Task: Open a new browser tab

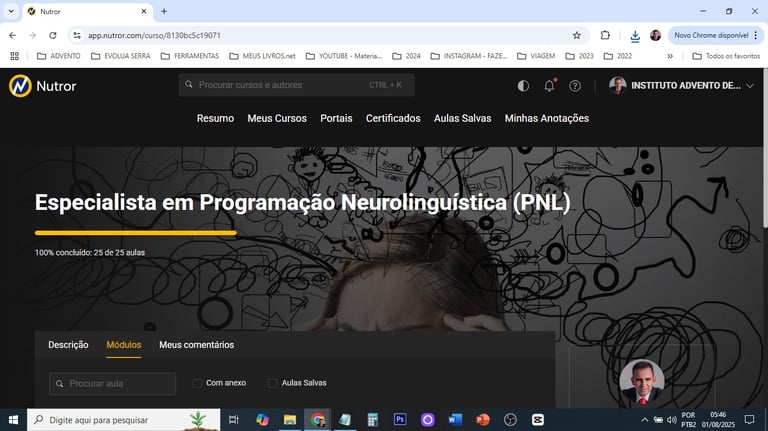Action: (164, 11)
